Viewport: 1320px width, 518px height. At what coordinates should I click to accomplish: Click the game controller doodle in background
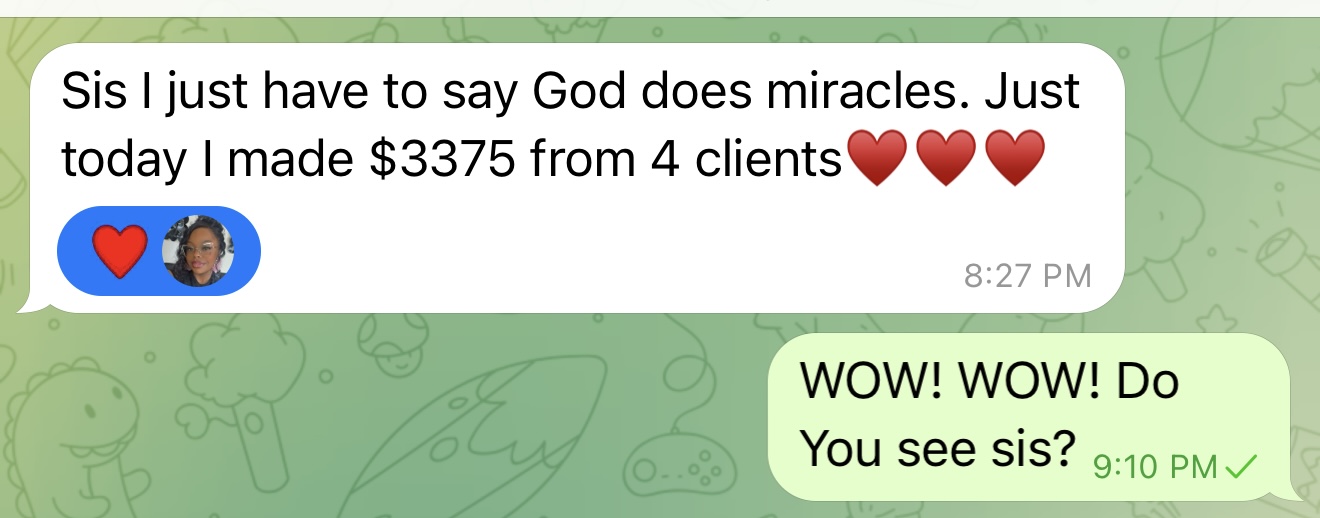(678, 463)
